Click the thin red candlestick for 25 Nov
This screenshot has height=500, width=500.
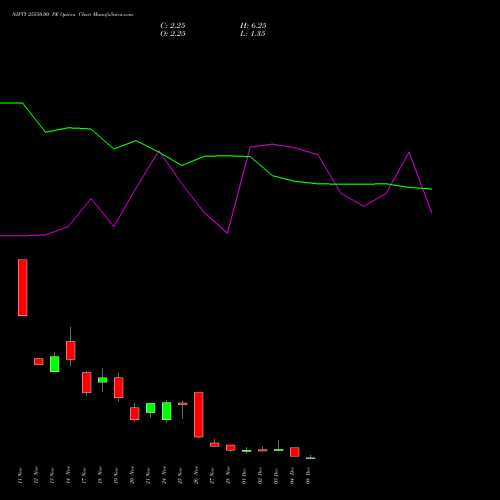[183, 404]
